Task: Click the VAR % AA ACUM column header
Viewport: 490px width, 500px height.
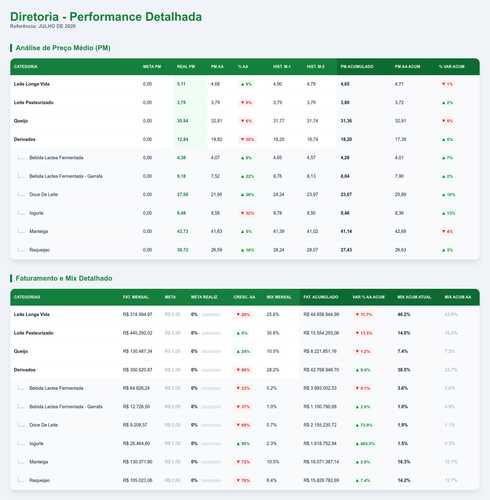Action: [369, 297]
